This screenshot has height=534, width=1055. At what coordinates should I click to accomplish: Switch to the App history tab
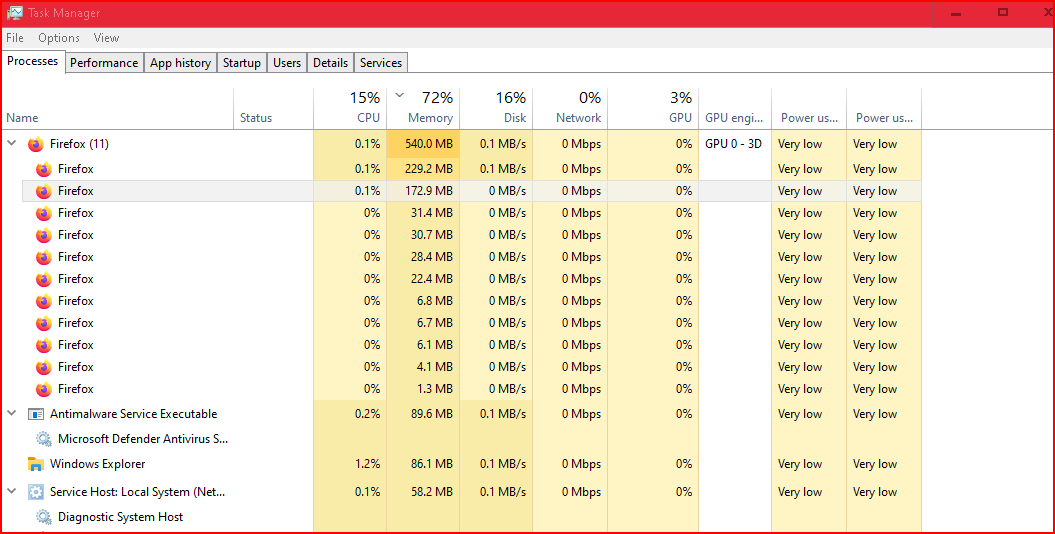click(x=180, y=63)
